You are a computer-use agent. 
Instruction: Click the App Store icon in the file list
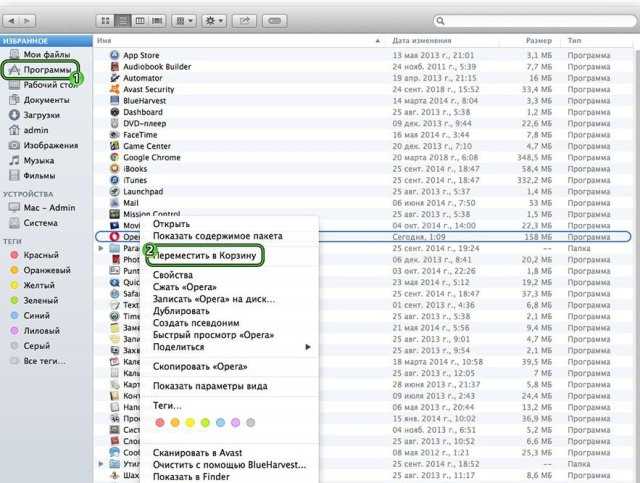click(114, 55)
